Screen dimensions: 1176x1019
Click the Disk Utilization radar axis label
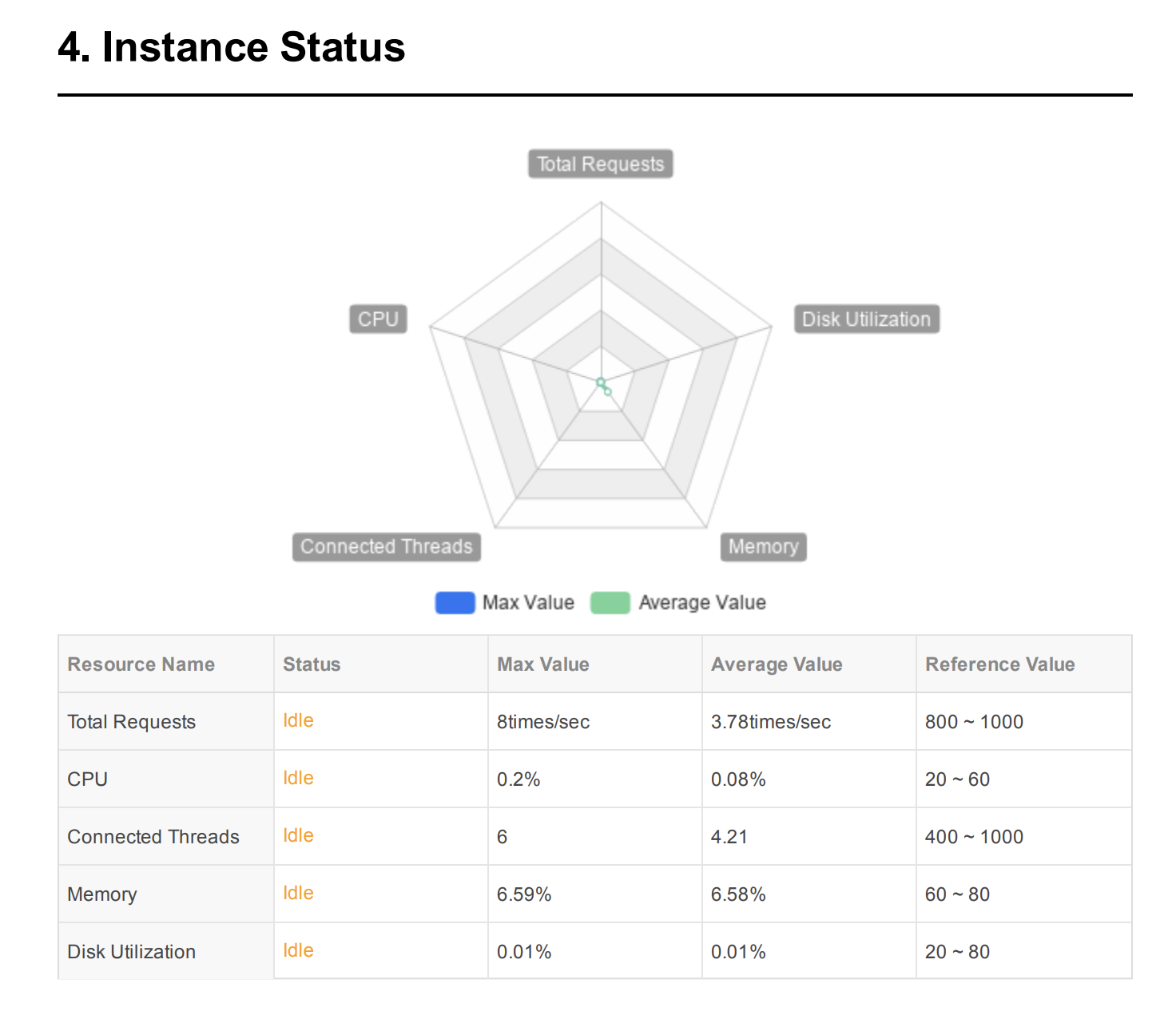[866, 319]
